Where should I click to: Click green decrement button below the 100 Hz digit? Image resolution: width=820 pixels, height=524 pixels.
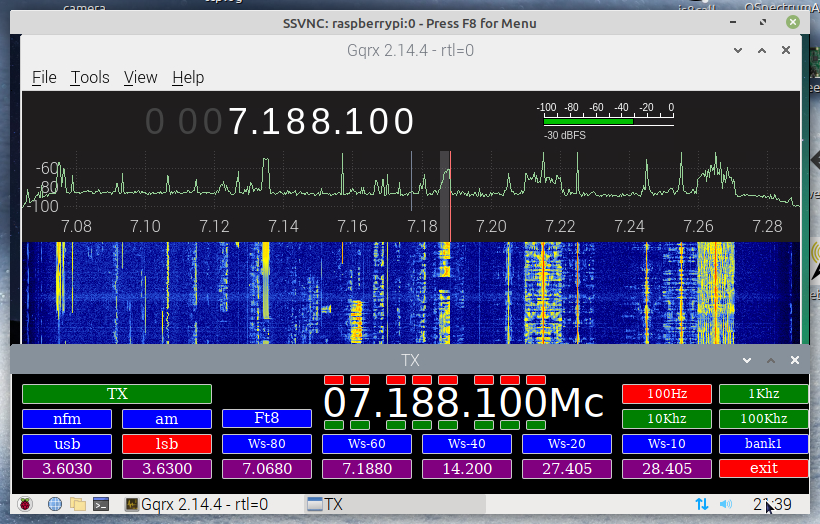484,425
